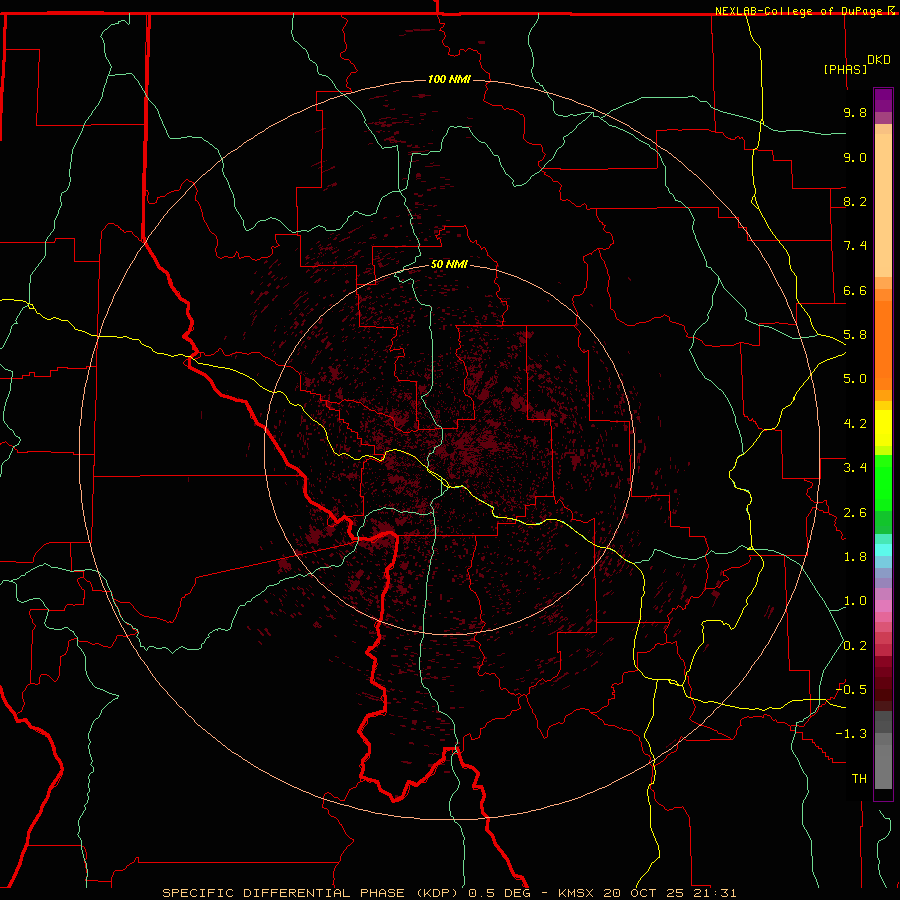Pick the cyan color bar segment
Viewport: 900px width, 900px height.
883,550
